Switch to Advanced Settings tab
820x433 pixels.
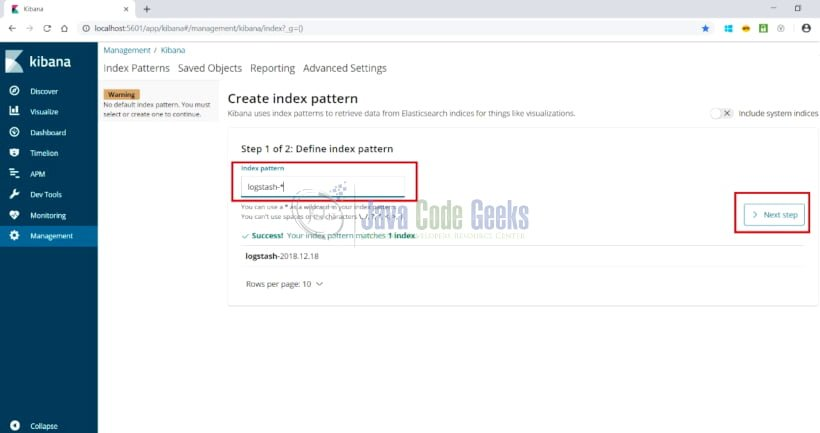(x=345, y=68)
